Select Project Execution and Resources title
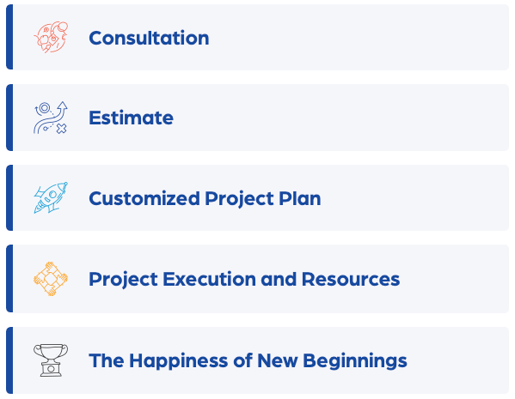 (244, 279)
